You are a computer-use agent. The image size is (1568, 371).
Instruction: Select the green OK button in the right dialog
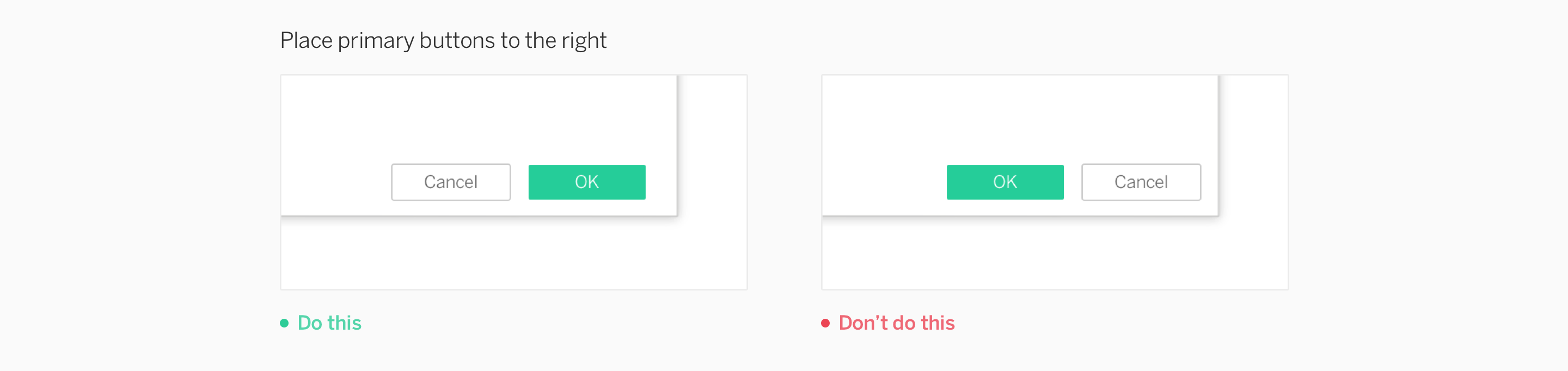pos(1004,181)
